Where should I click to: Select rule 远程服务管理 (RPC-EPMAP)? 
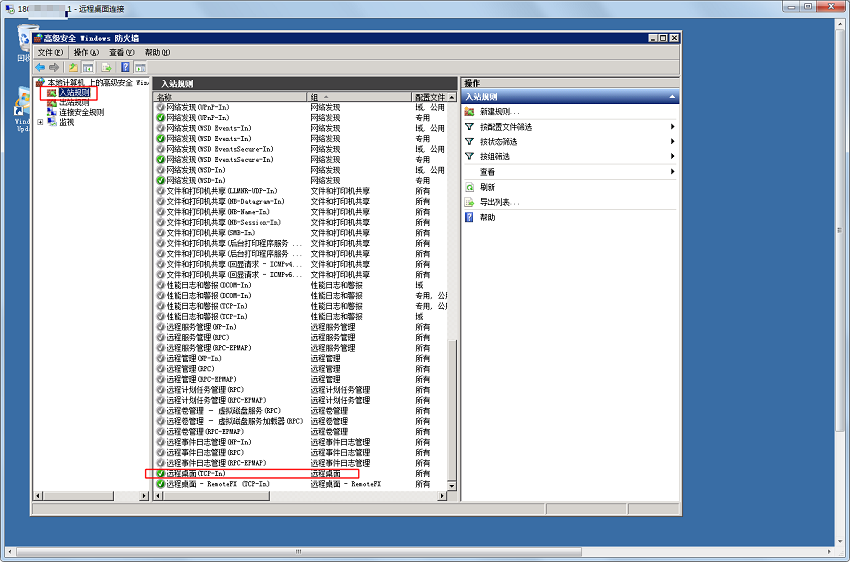(x=209, y=348)
